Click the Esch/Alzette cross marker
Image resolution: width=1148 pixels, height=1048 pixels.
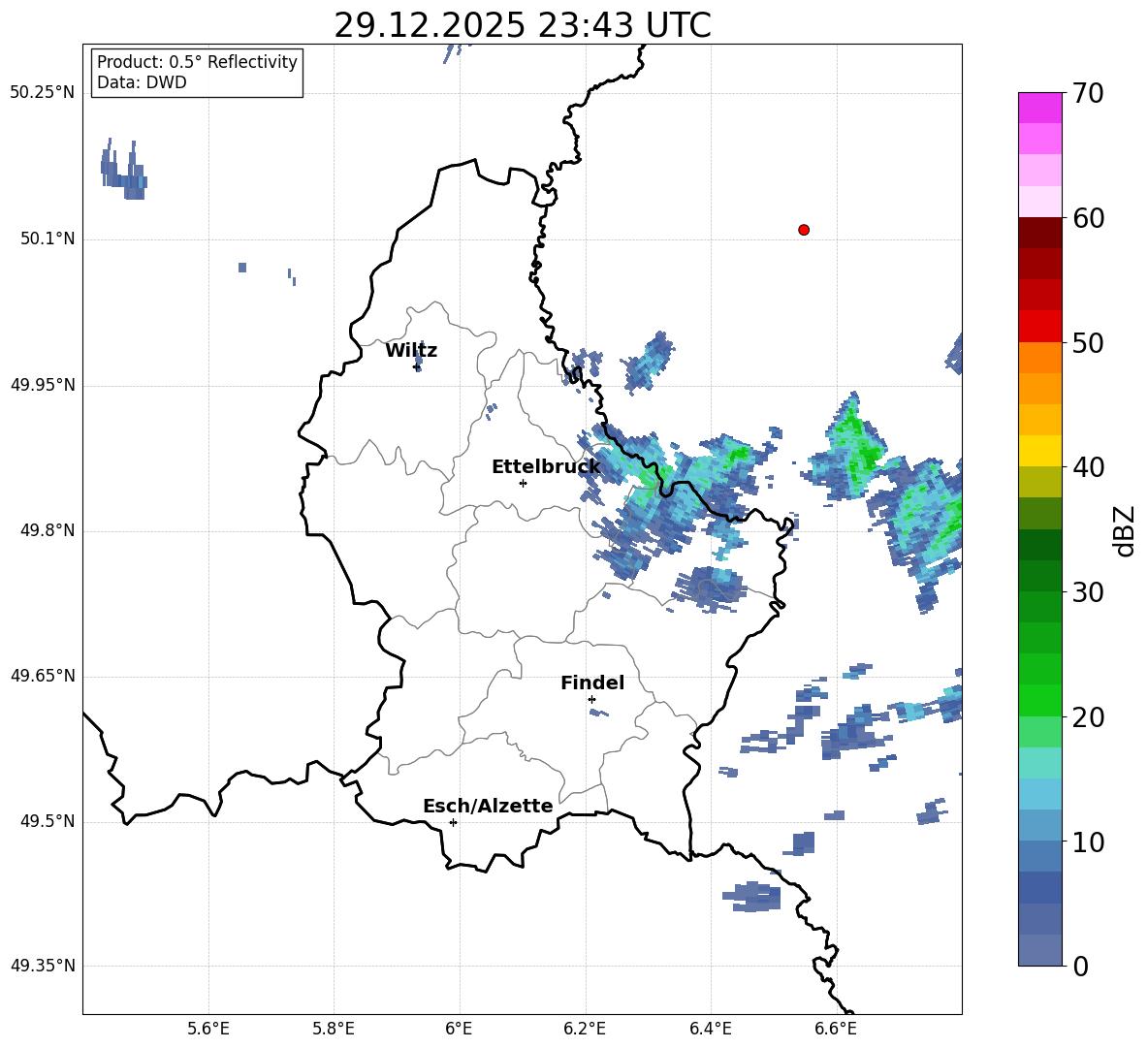pos(453,822)
